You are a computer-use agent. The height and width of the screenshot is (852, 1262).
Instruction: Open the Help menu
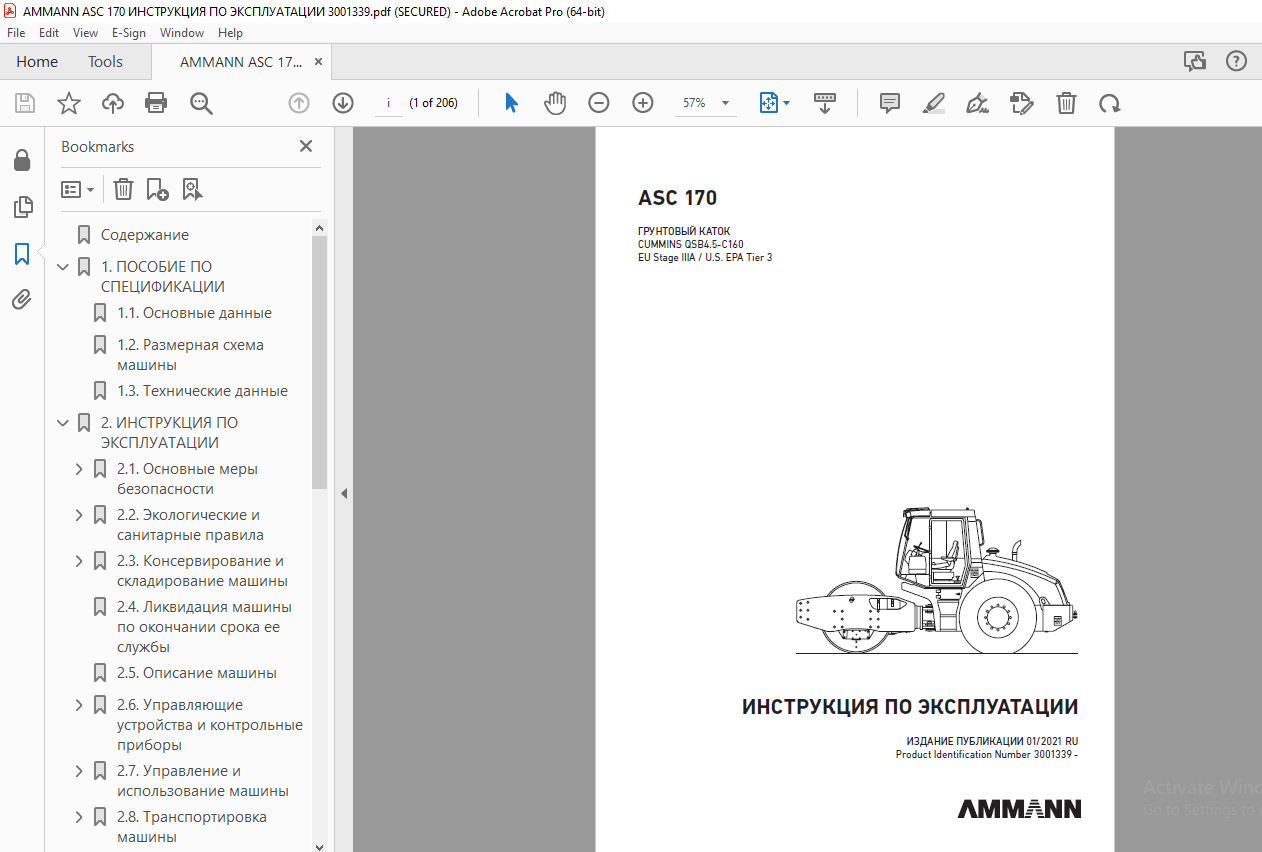point(230,33)
